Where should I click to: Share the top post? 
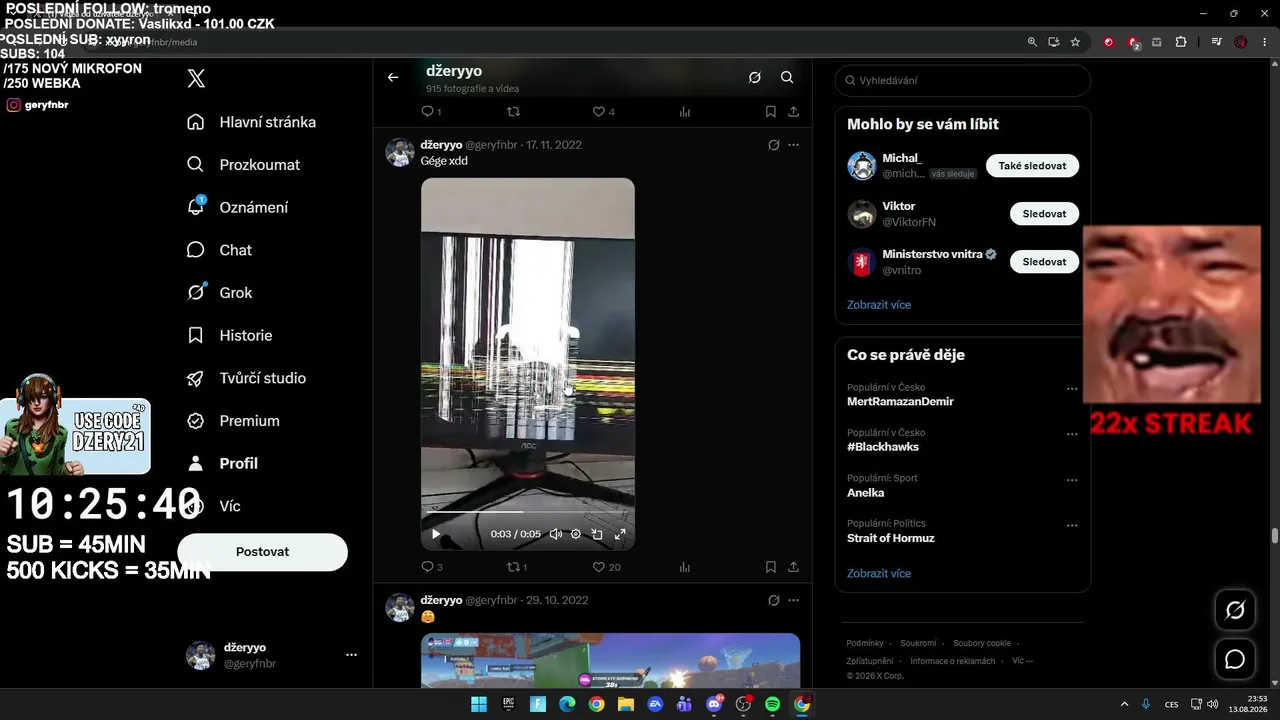(793, 112)
